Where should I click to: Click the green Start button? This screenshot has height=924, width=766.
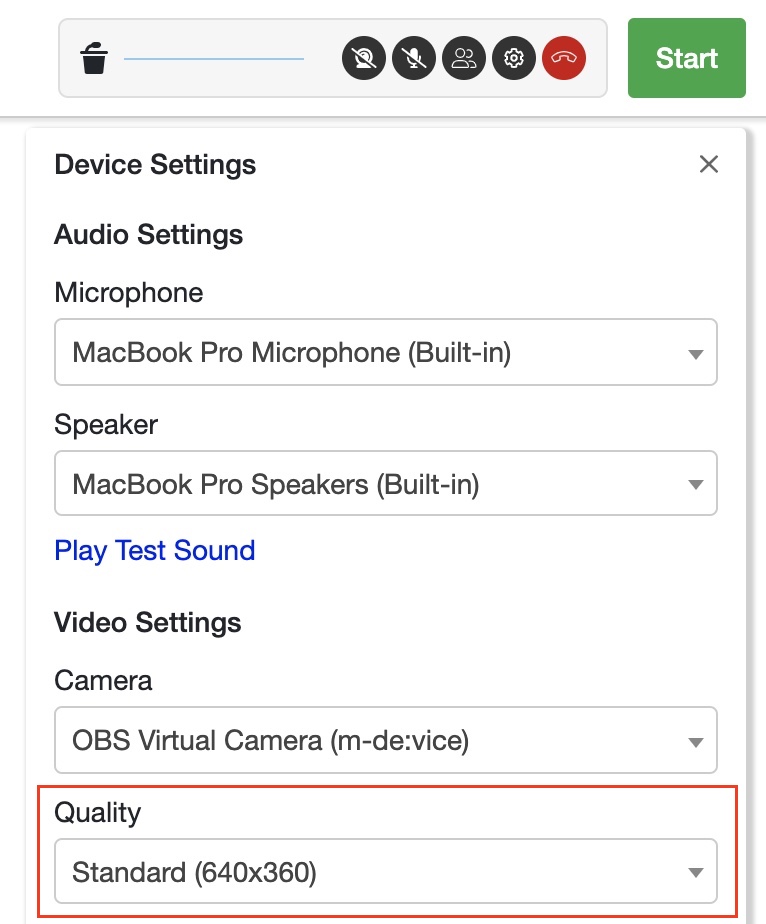686,58
